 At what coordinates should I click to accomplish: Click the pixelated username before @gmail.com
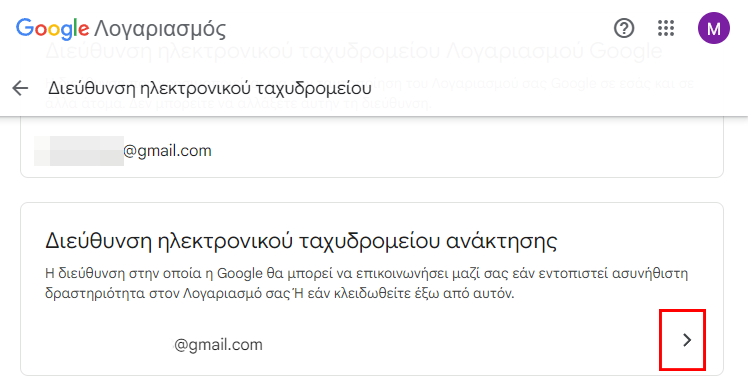pyautogui.click(x=79, y=151)
